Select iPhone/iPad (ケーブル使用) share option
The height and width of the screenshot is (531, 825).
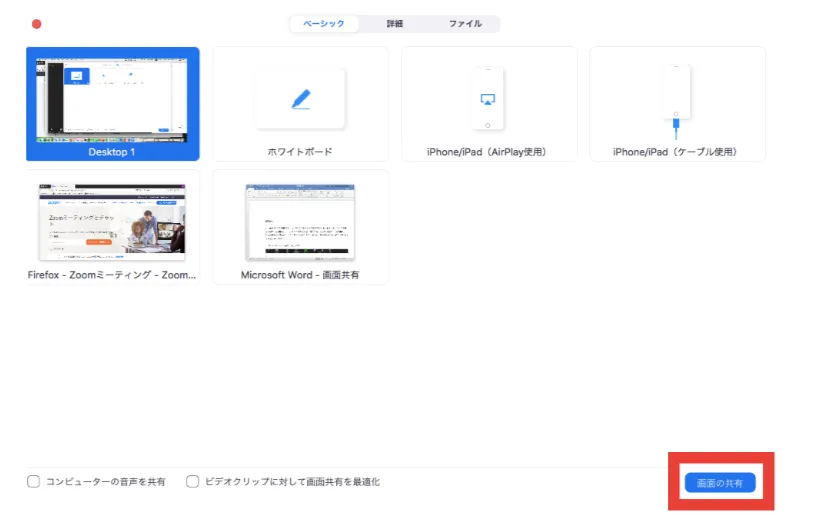677,104
